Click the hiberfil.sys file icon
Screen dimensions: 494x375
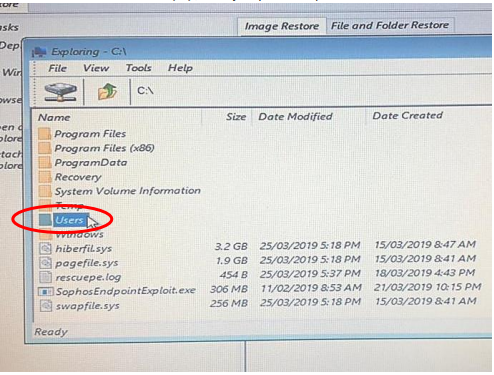pos(46,248)
